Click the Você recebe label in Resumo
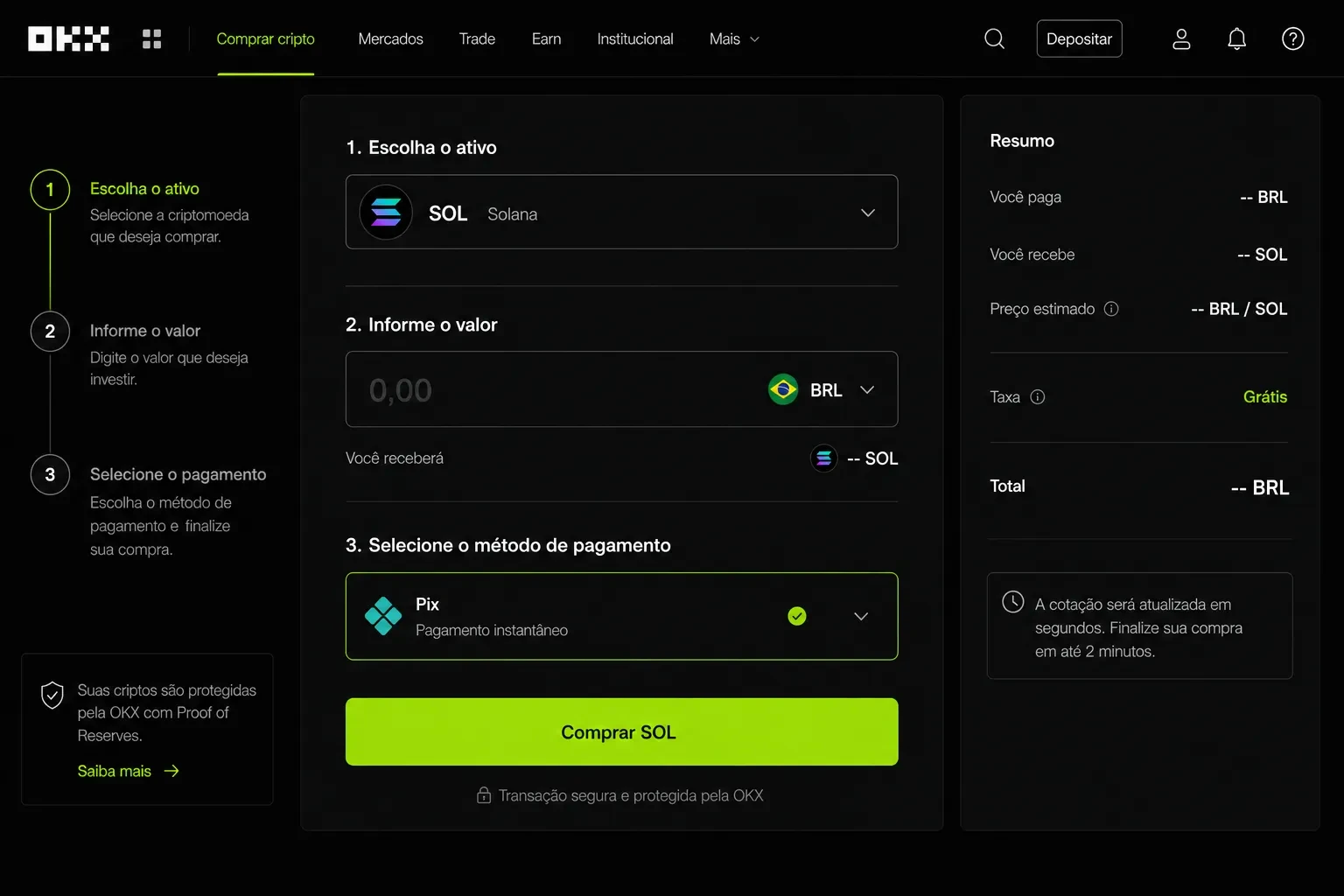Viewport: 1344px width, 896px height. (1032, 255)
